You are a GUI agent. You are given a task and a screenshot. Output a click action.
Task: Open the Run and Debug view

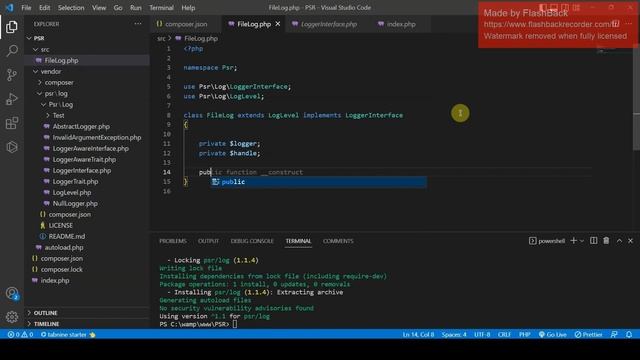pos(12,99)
